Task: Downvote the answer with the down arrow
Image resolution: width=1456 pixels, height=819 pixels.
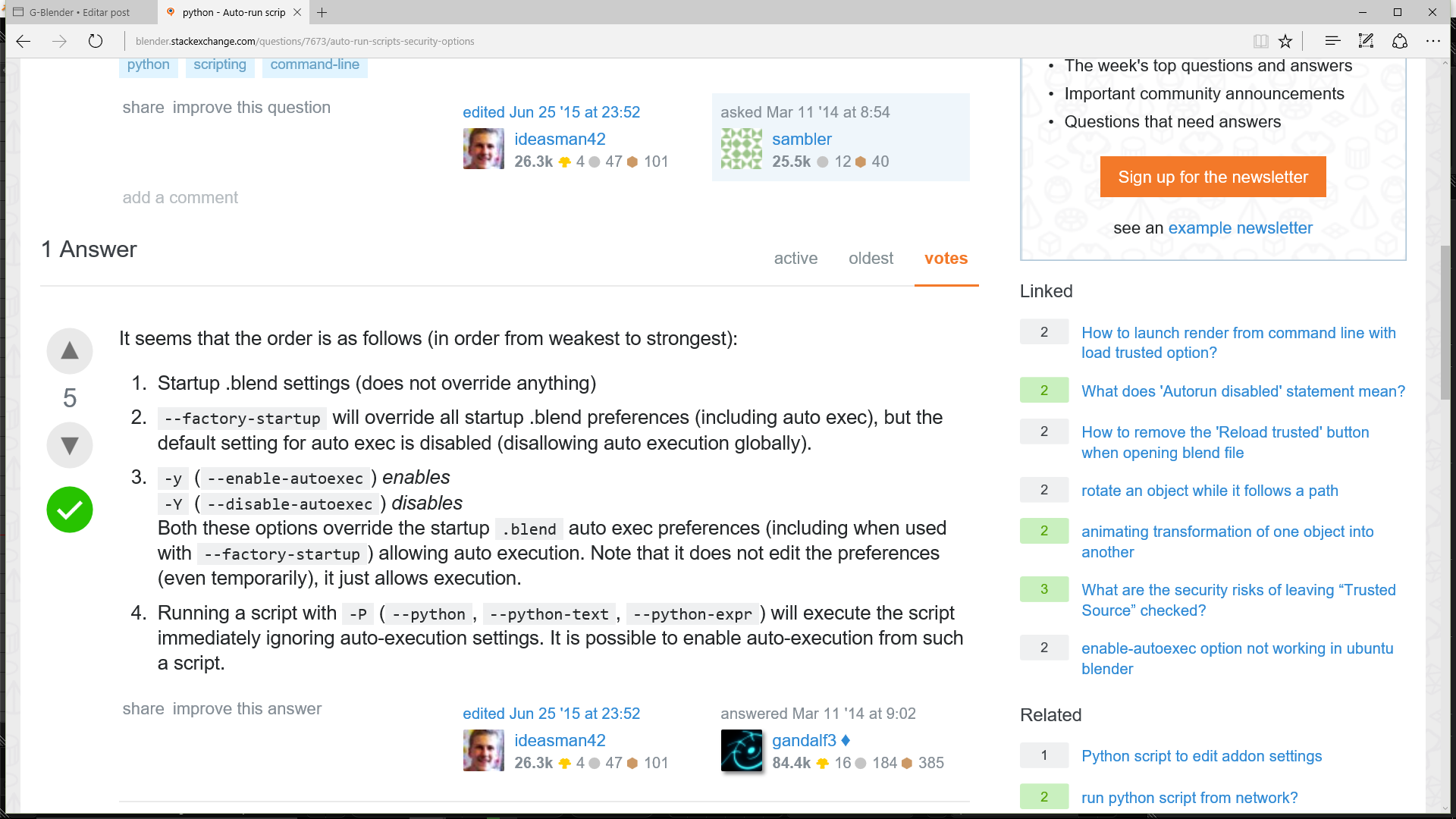Action: pyautogui.click(x=69, y=445)
